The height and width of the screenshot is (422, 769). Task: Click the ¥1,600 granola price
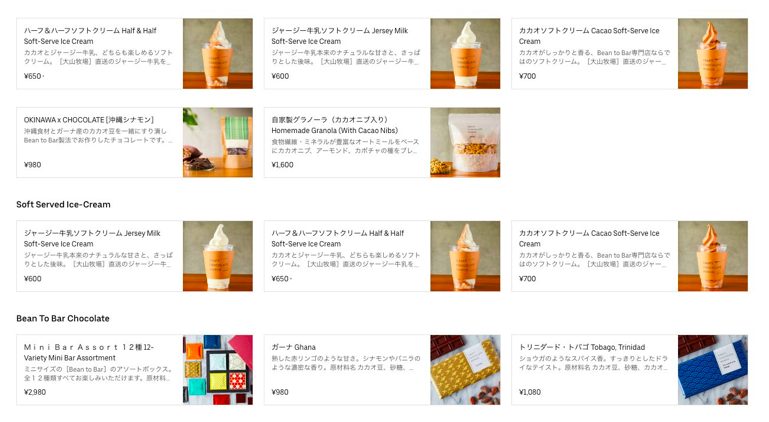point(282,165)
